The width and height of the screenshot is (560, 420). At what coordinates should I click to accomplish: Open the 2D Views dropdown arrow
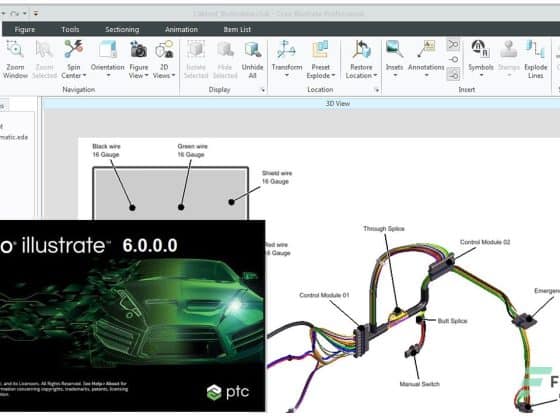173,75
